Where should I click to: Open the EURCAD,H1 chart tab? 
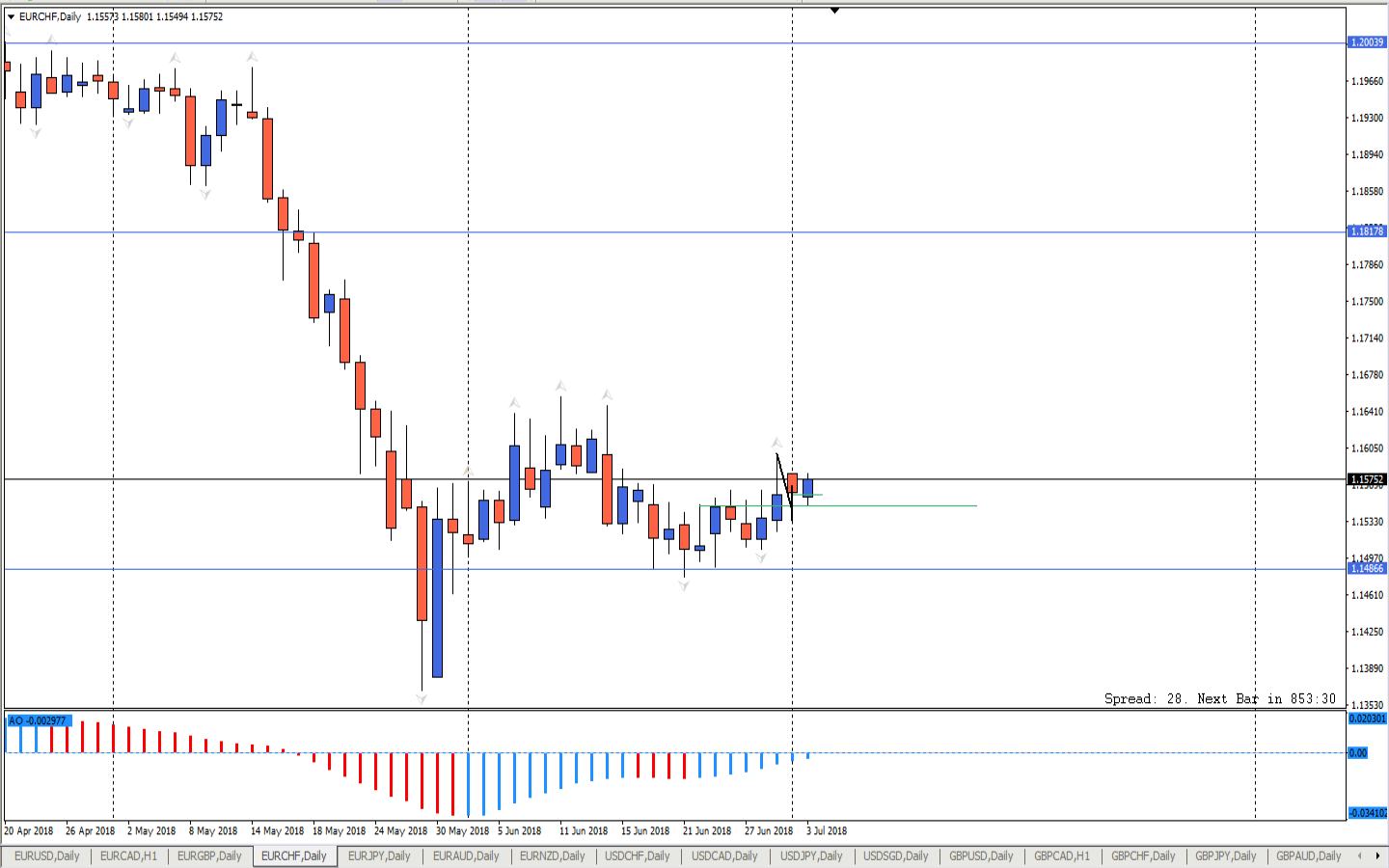point(128,856)
